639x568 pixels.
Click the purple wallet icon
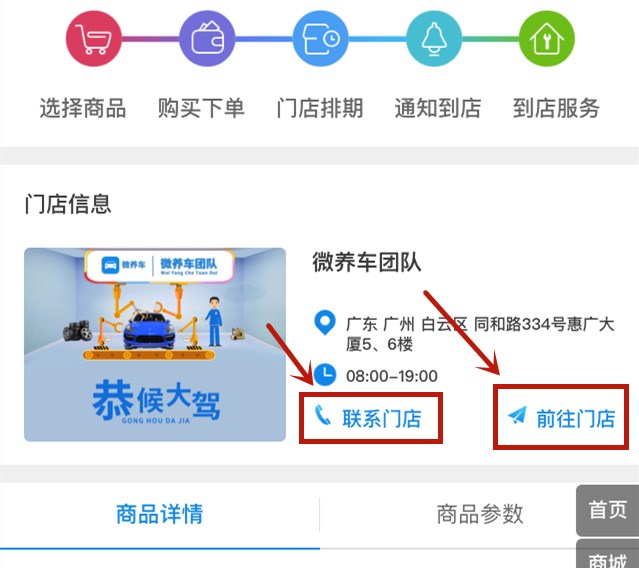pos(207,39)
